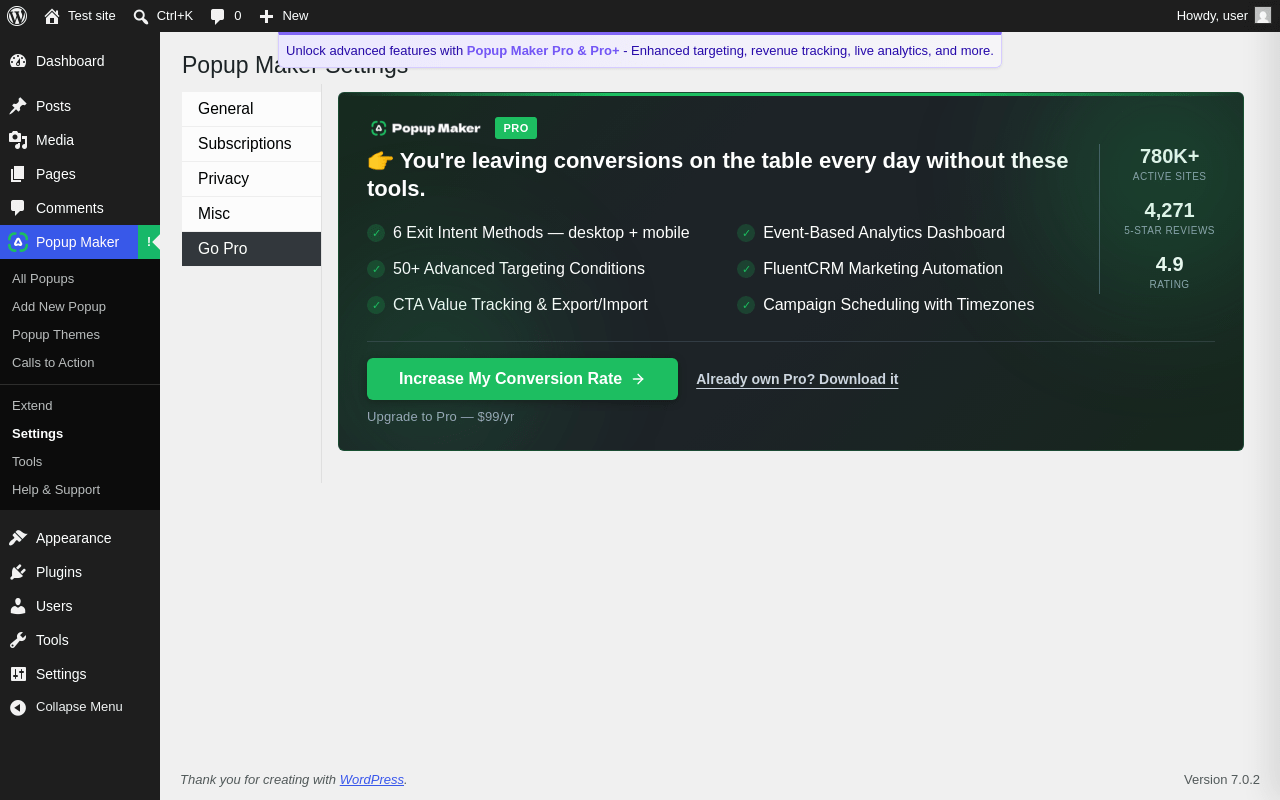Click the green PRO badge
The width and height of the screenshot is (1280, 800).
coord(516,128)
